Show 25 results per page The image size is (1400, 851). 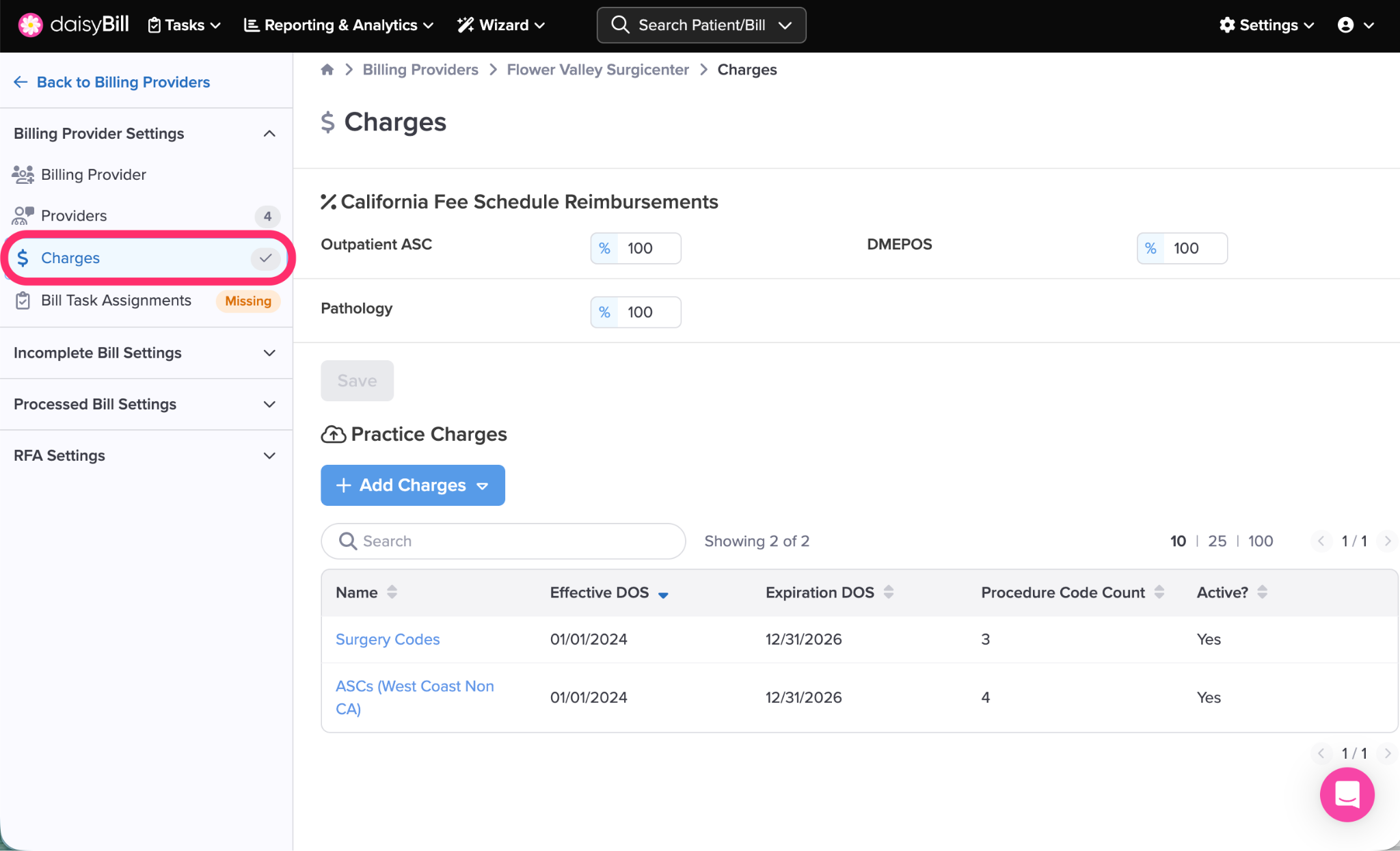(x=1217, y=541)
